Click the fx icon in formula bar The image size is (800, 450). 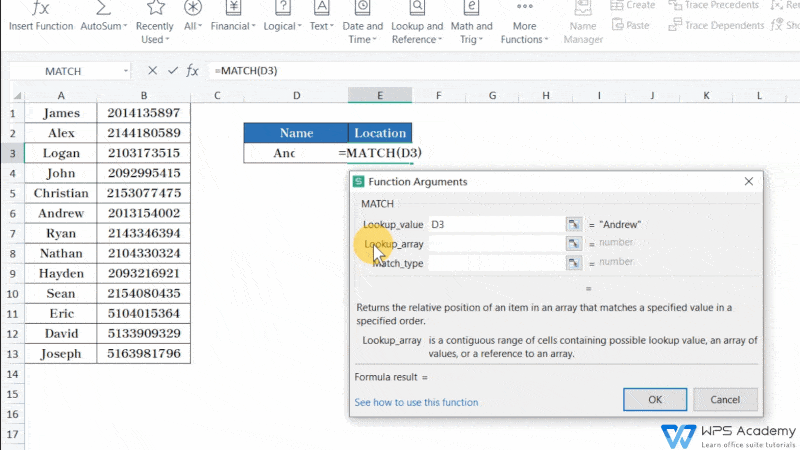(192, 70)
